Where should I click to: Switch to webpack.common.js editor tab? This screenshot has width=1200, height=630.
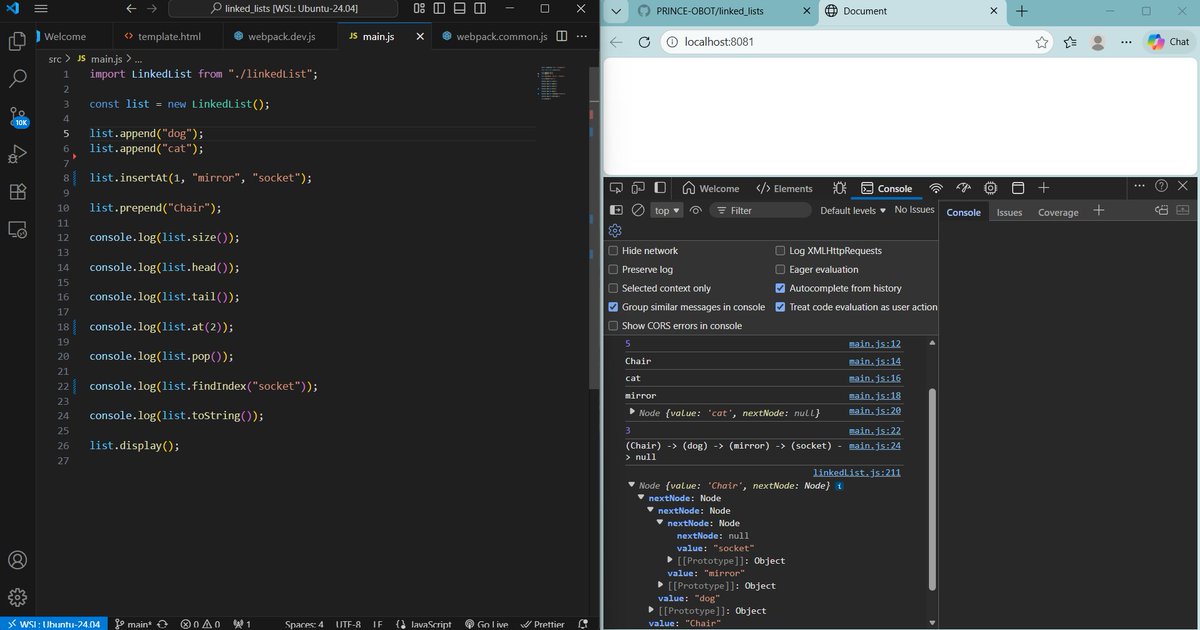493,36
